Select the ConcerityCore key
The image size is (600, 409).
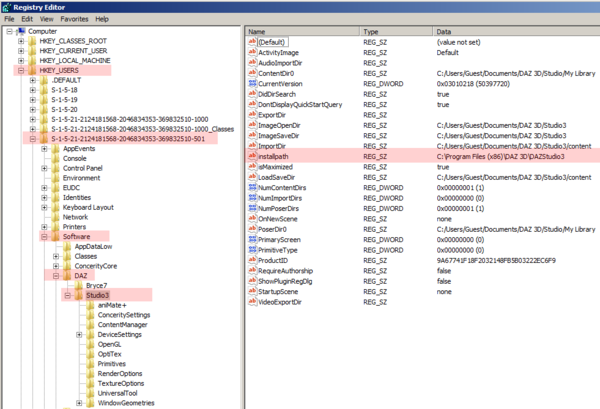(96, 266)
